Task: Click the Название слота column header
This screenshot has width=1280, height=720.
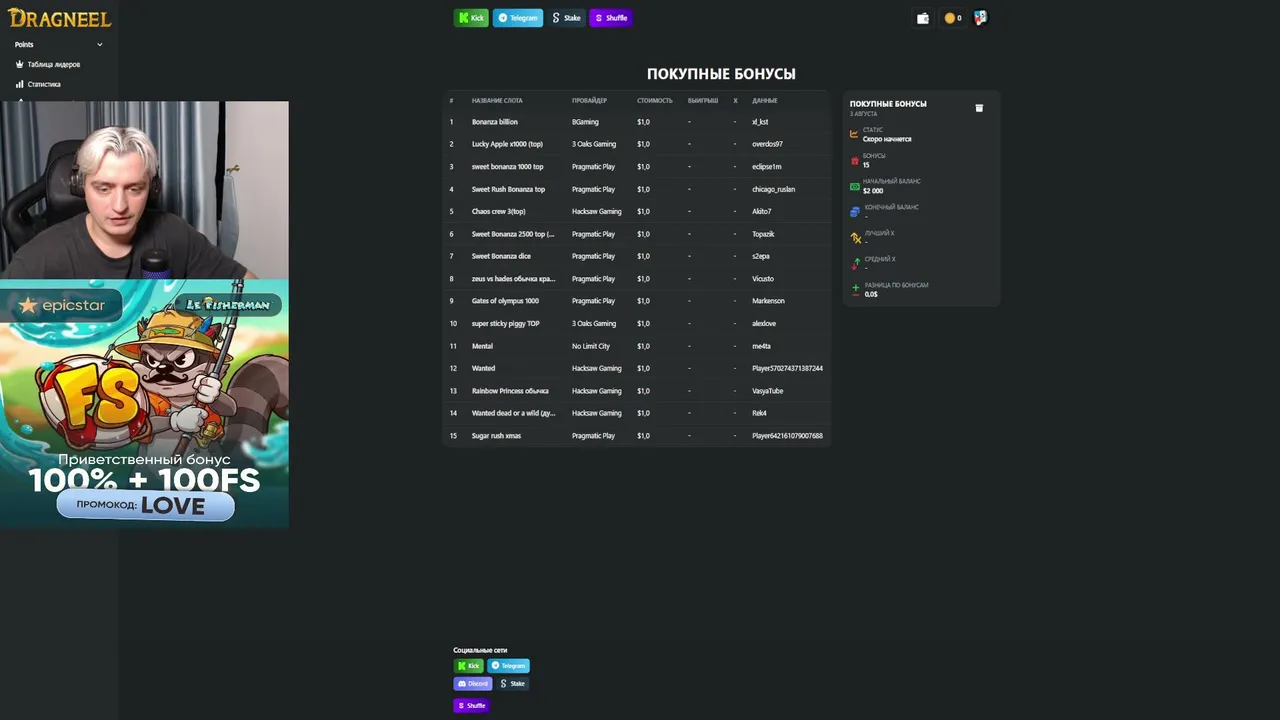Action: point(497,101)
